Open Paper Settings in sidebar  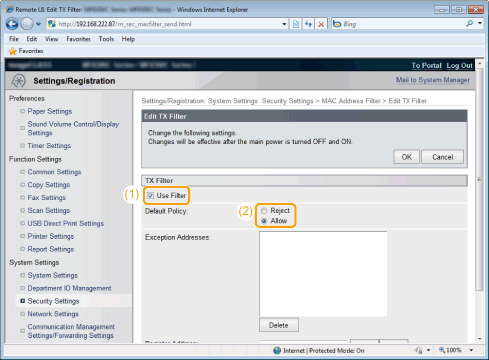50,111
